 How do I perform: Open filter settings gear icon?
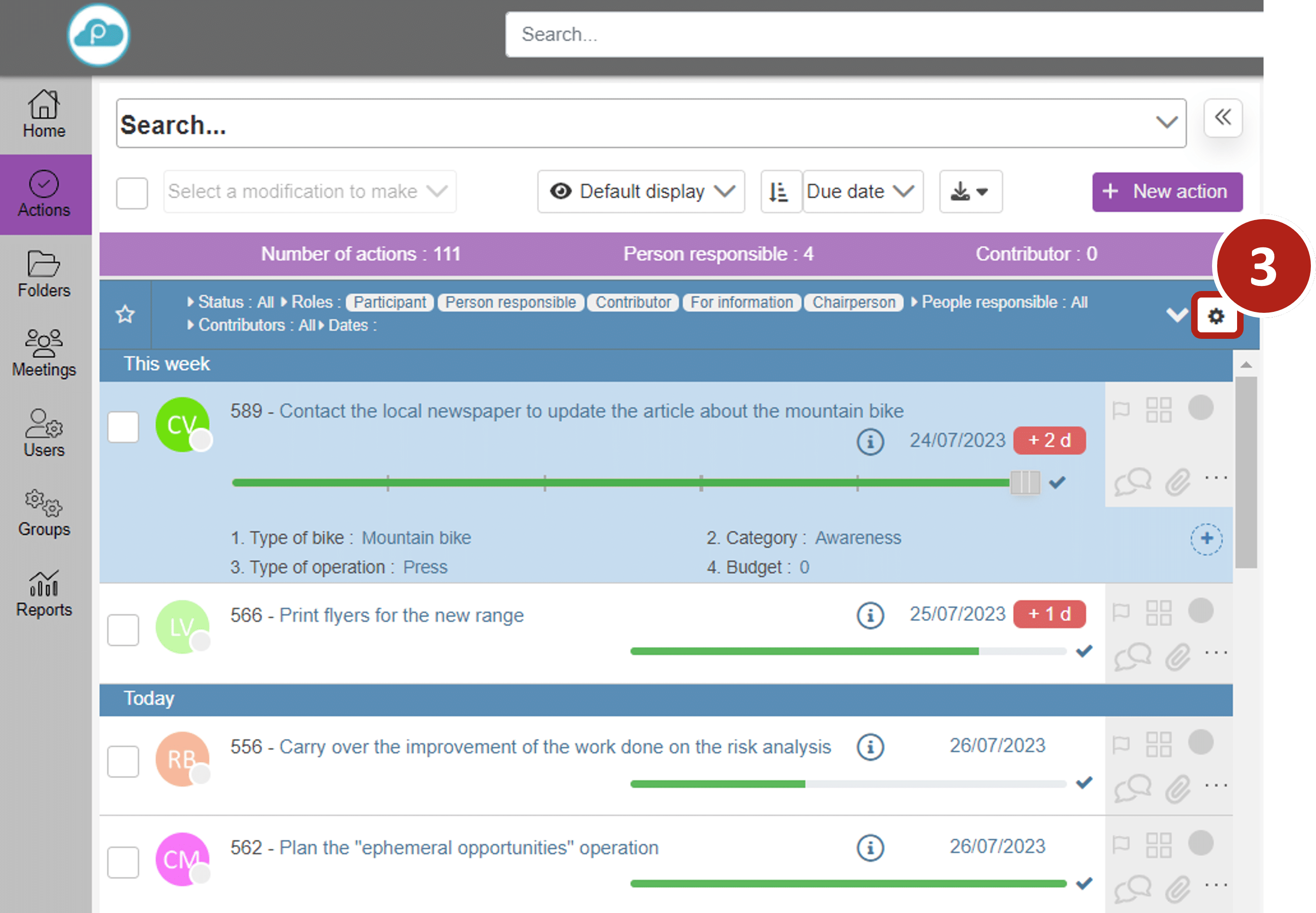pyautogui.click(x=1216, y=316)
